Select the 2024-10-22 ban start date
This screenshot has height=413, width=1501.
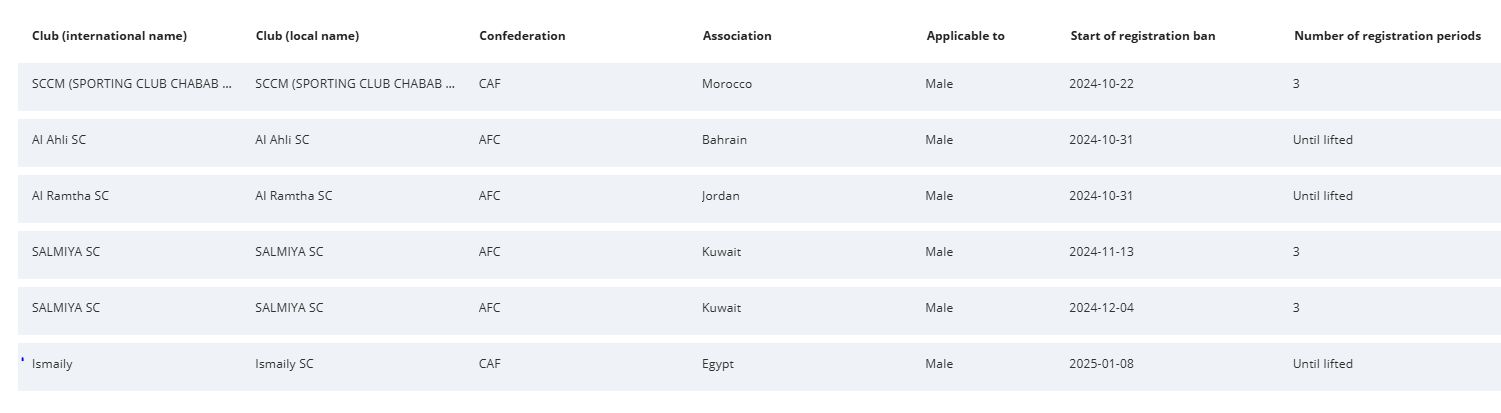[1101, 84]
